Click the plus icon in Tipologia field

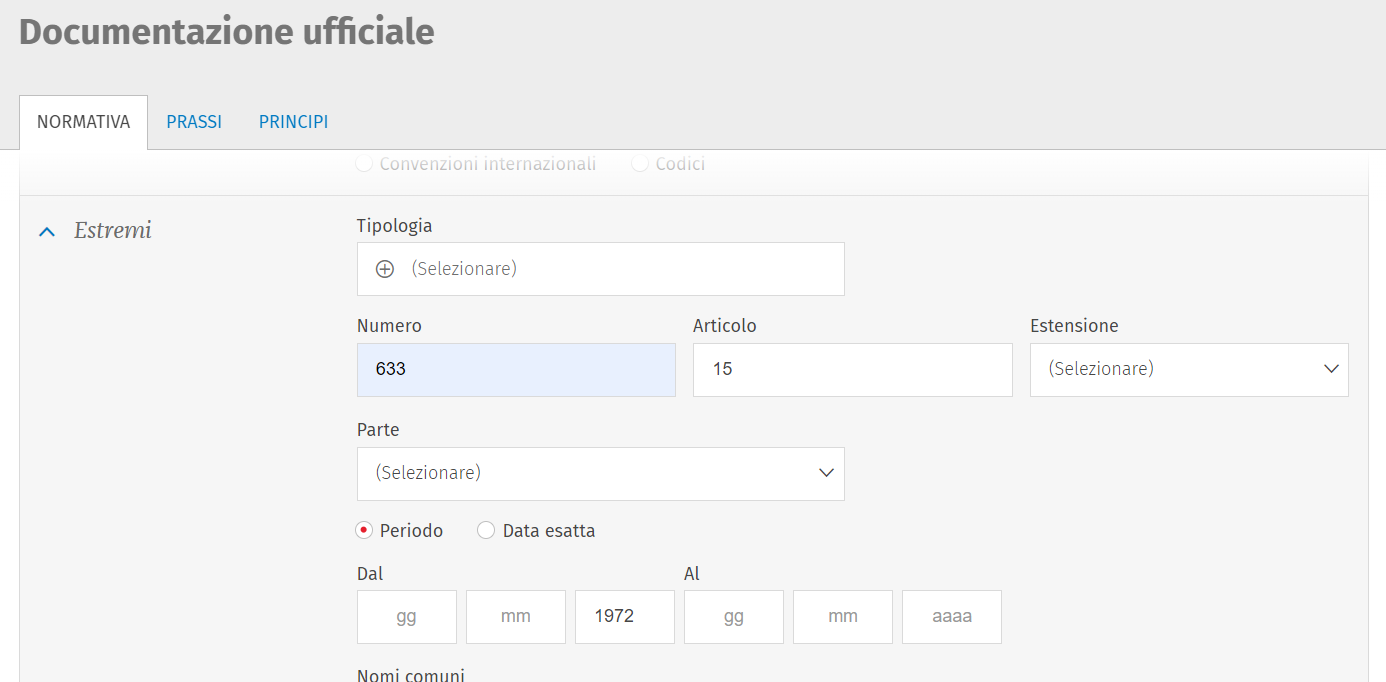[385, 269]
